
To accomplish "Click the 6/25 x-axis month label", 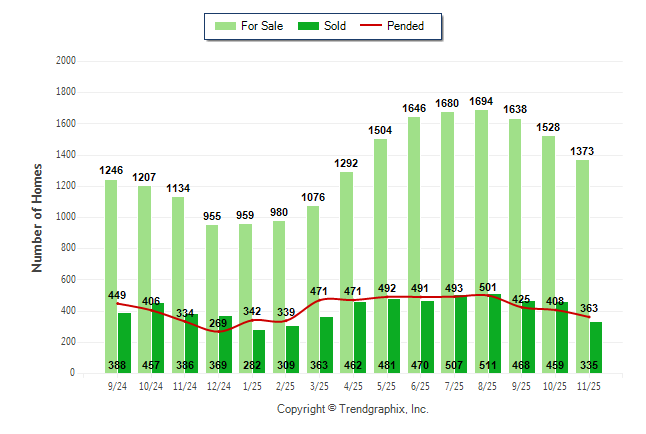I will coord(420,387).
